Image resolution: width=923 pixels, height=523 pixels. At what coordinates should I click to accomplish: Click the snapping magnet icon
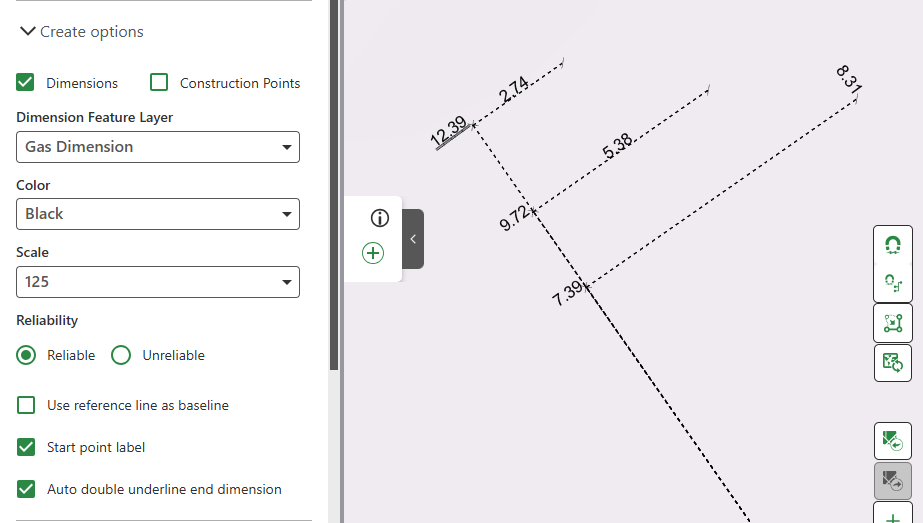pos(893,245)
